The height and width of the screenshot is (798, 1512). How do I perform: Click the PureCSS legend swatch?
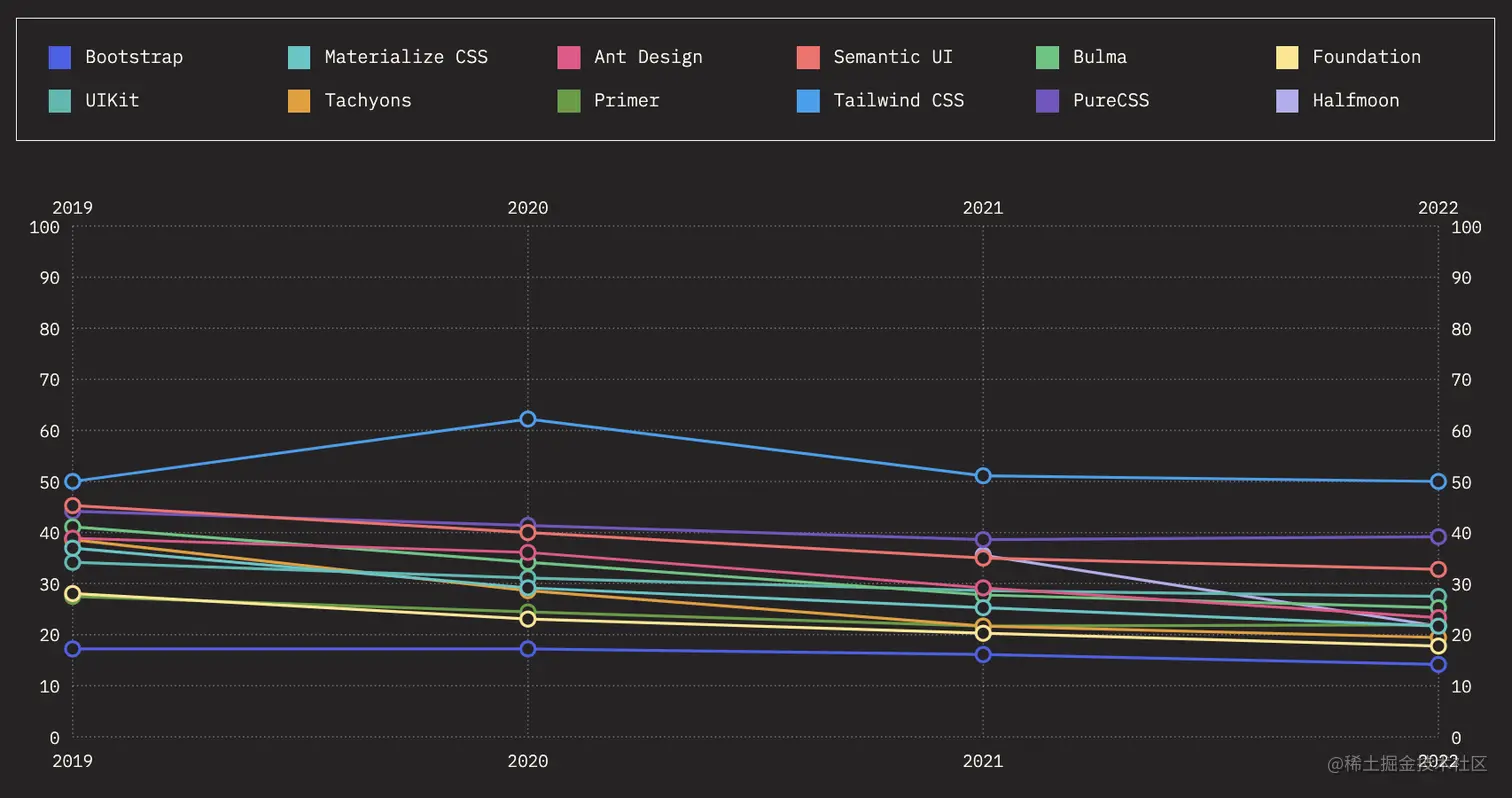(1047, 100)
